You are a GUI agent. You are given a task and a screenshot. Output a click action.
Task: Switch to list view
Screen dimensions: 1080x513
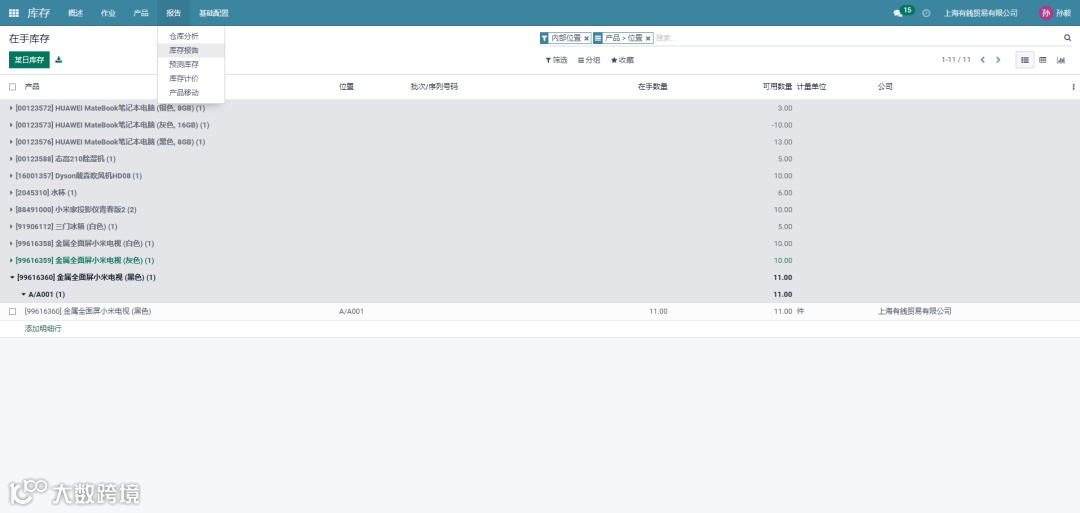point(1025,60)
